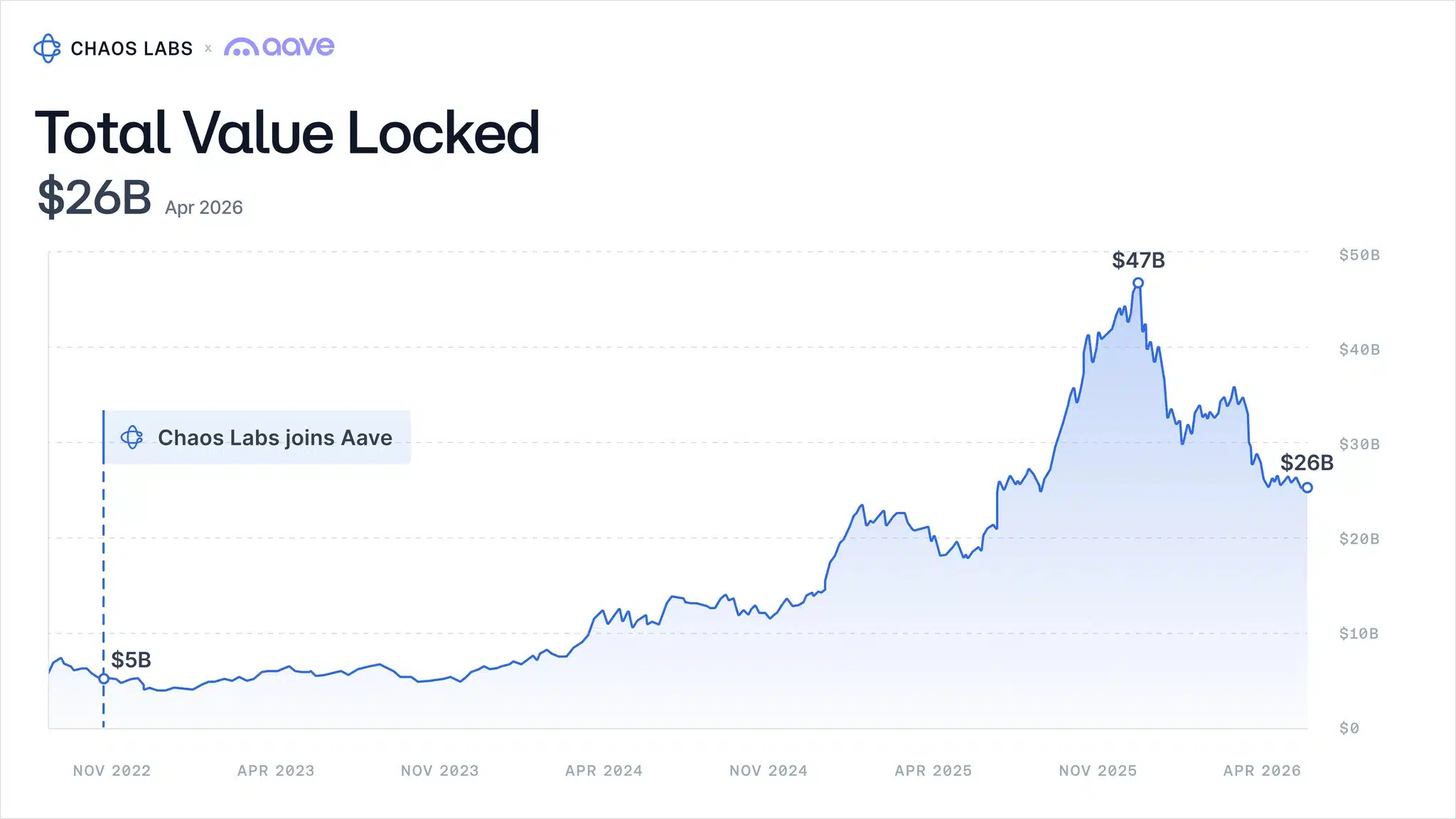
Task: Click the $0 y-axis label
Action: [x=1349, y=728]
